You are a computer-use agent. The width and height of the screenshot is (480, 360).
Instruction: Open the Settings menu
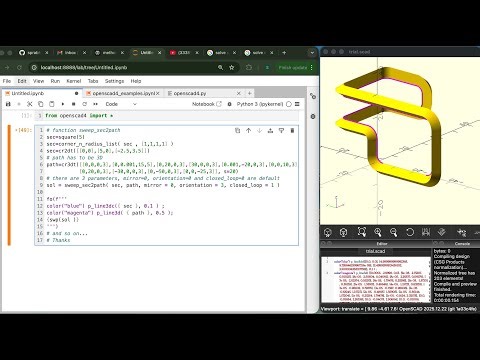[x=114, y=81]
